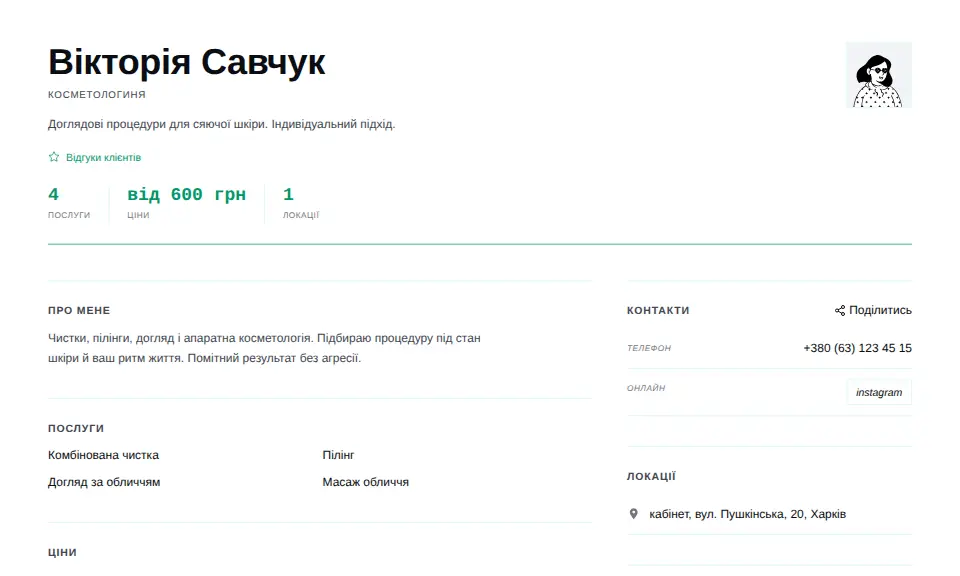The image size is (960, 576).
Task: Click the 1 локації counter
Action: click(301, 203)
